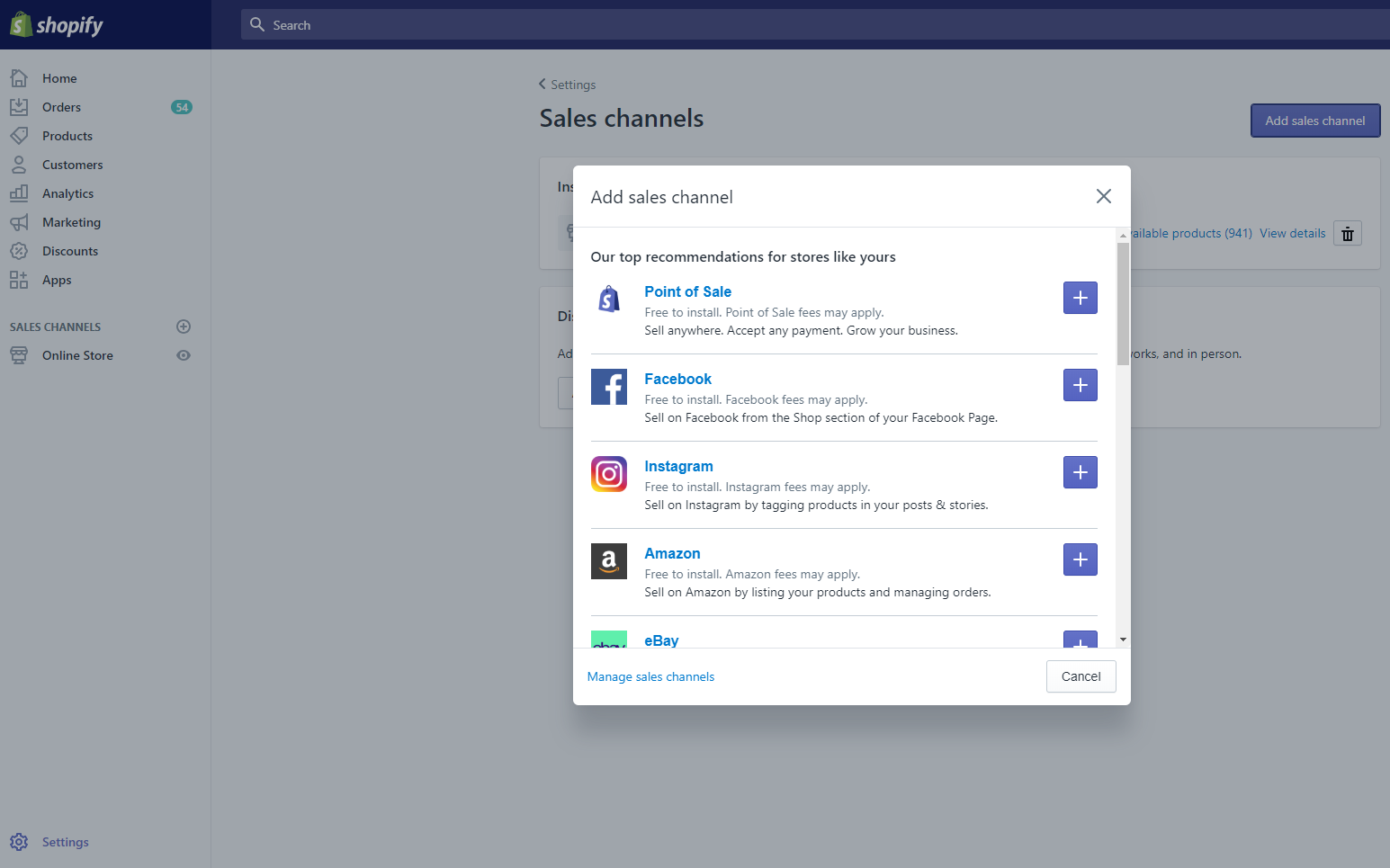Click the Point of Sale link
This screenshot has height=868, width=1390.
pyautogui.click(x=687, y=291)
